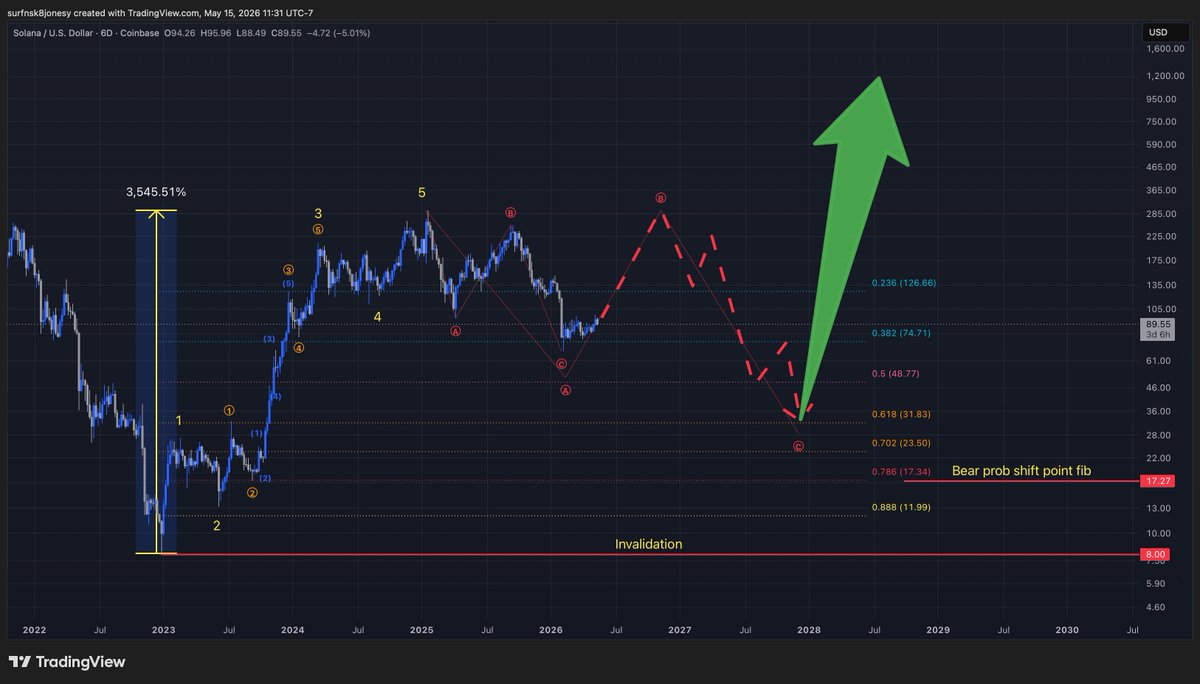The image size is (1200, 684).
Task: Click the 0.618 (31.83) fib label
Action: point(902,413)
